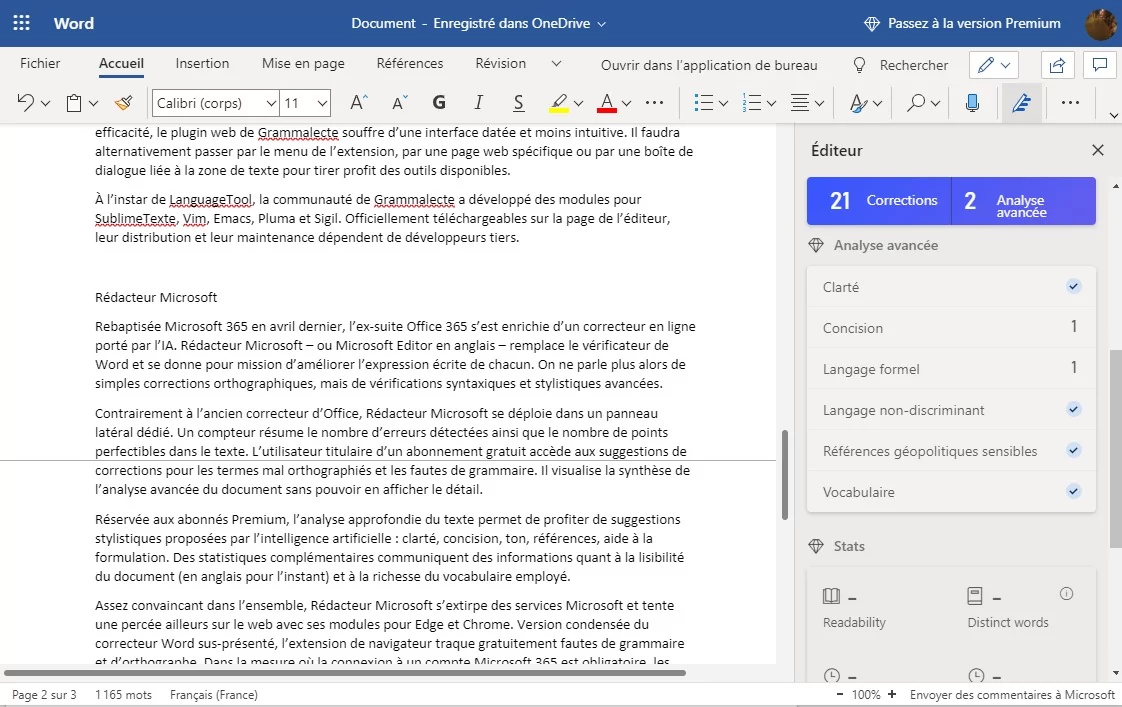Click the Langage non-discriminant row

pos(951,410)
